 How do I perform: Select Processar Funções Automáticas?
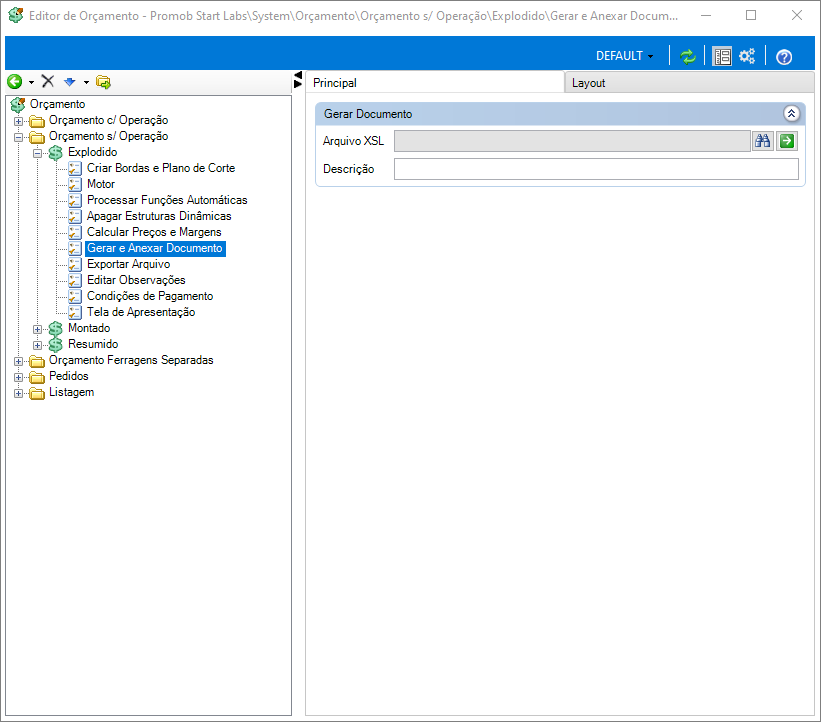[x=167, y=200]
